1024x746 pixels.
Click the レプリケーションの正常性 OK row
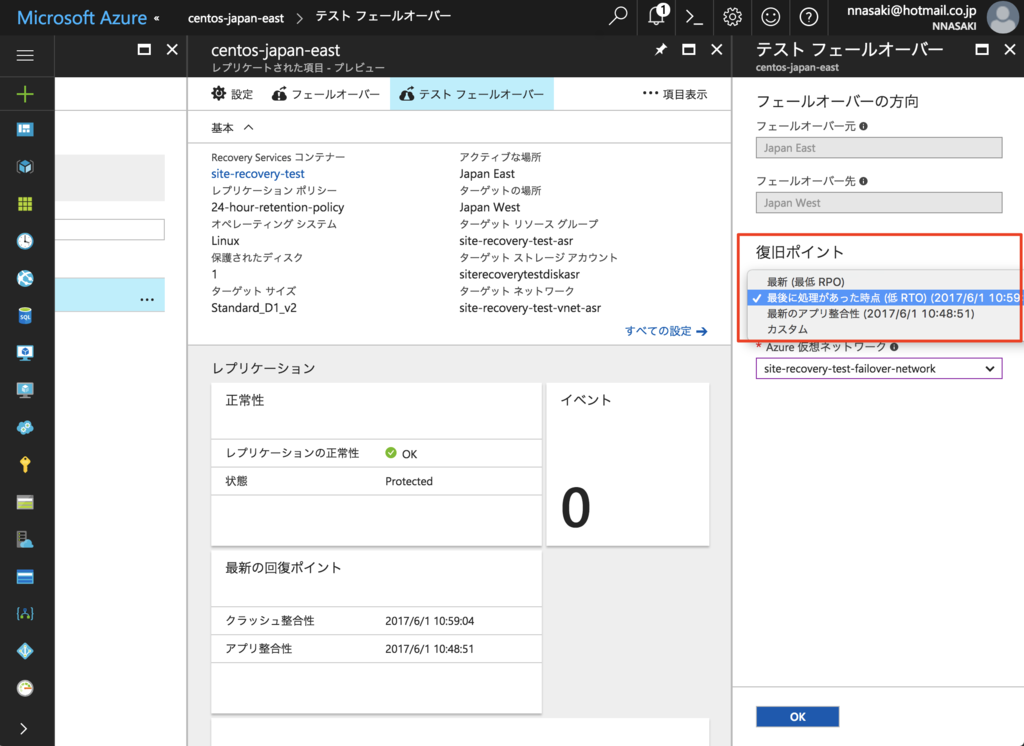pos(376,453)
